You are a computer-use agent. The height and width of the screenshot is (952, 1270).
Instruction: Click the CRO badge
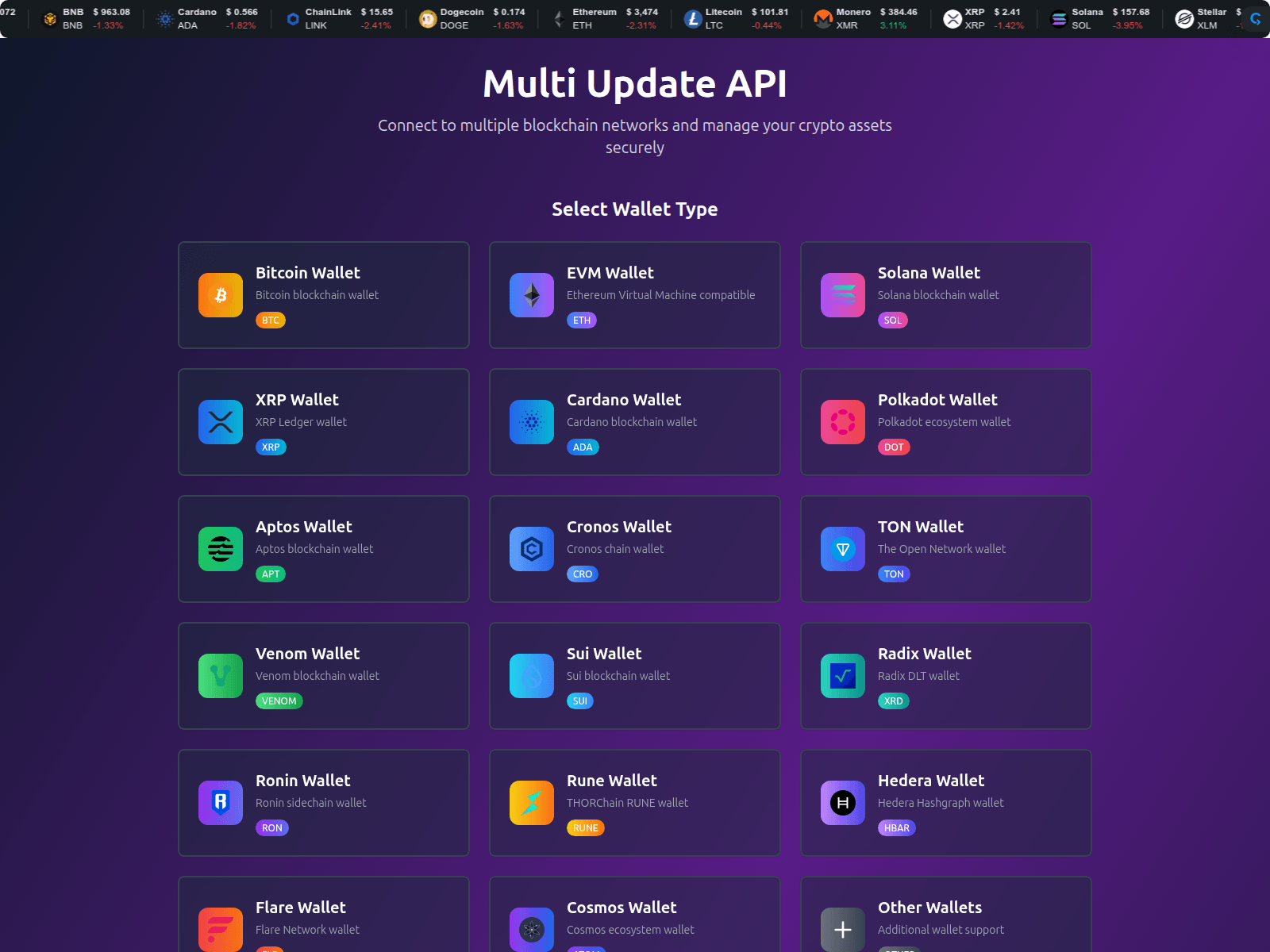tap(583, 574)
